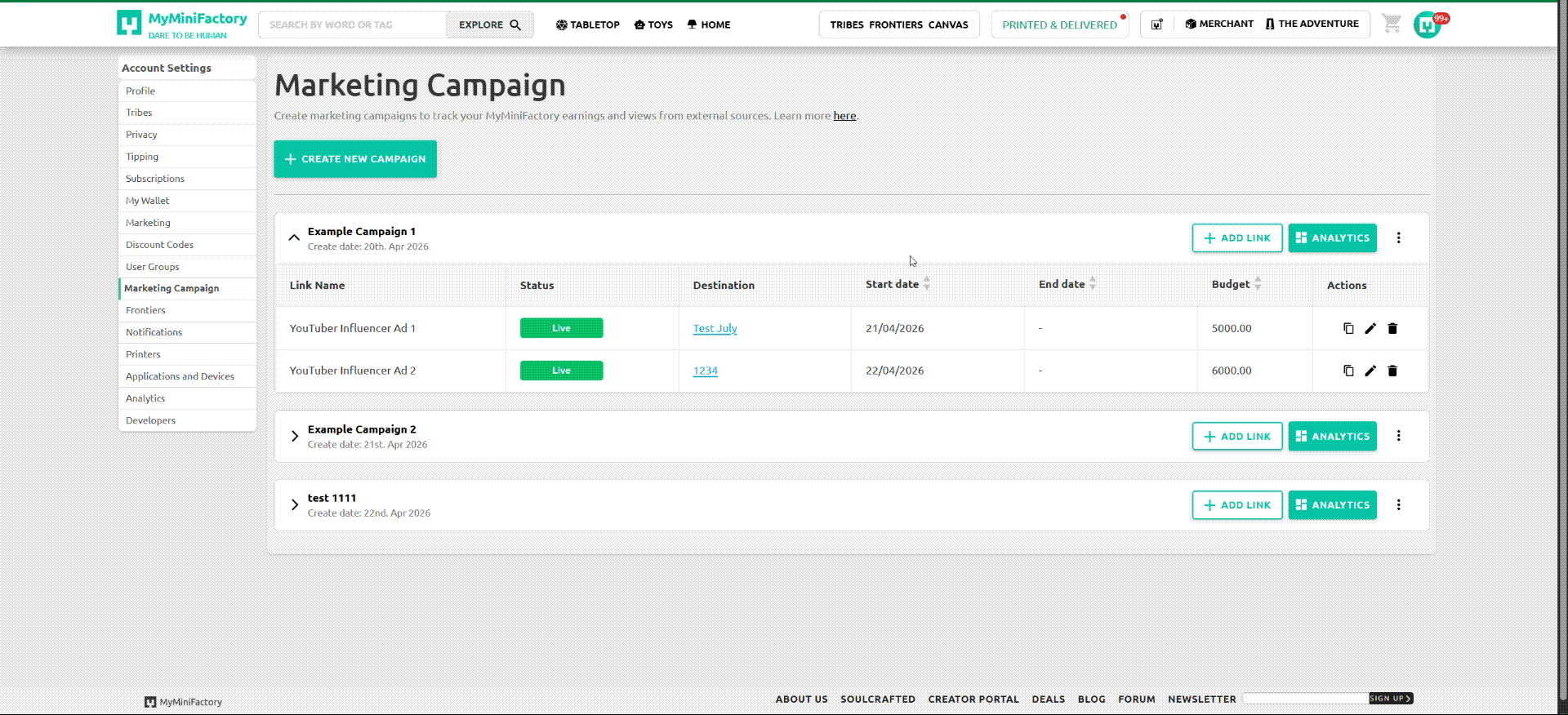
Task: Copy link for YouTuber Influencer Ad 2
Action: 1348,371
